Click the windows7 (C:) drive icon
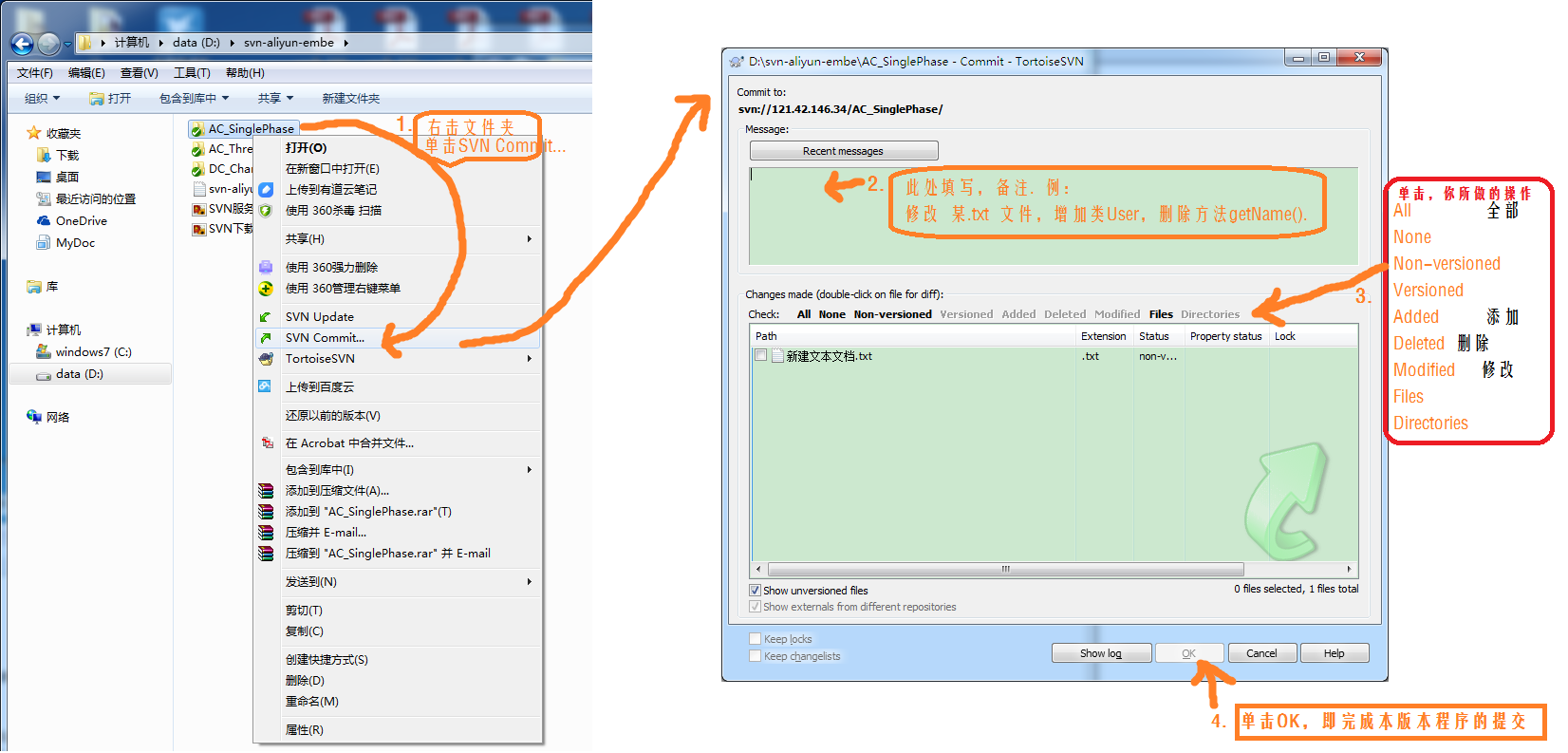 pyautogui.click(x=44, y=351)
